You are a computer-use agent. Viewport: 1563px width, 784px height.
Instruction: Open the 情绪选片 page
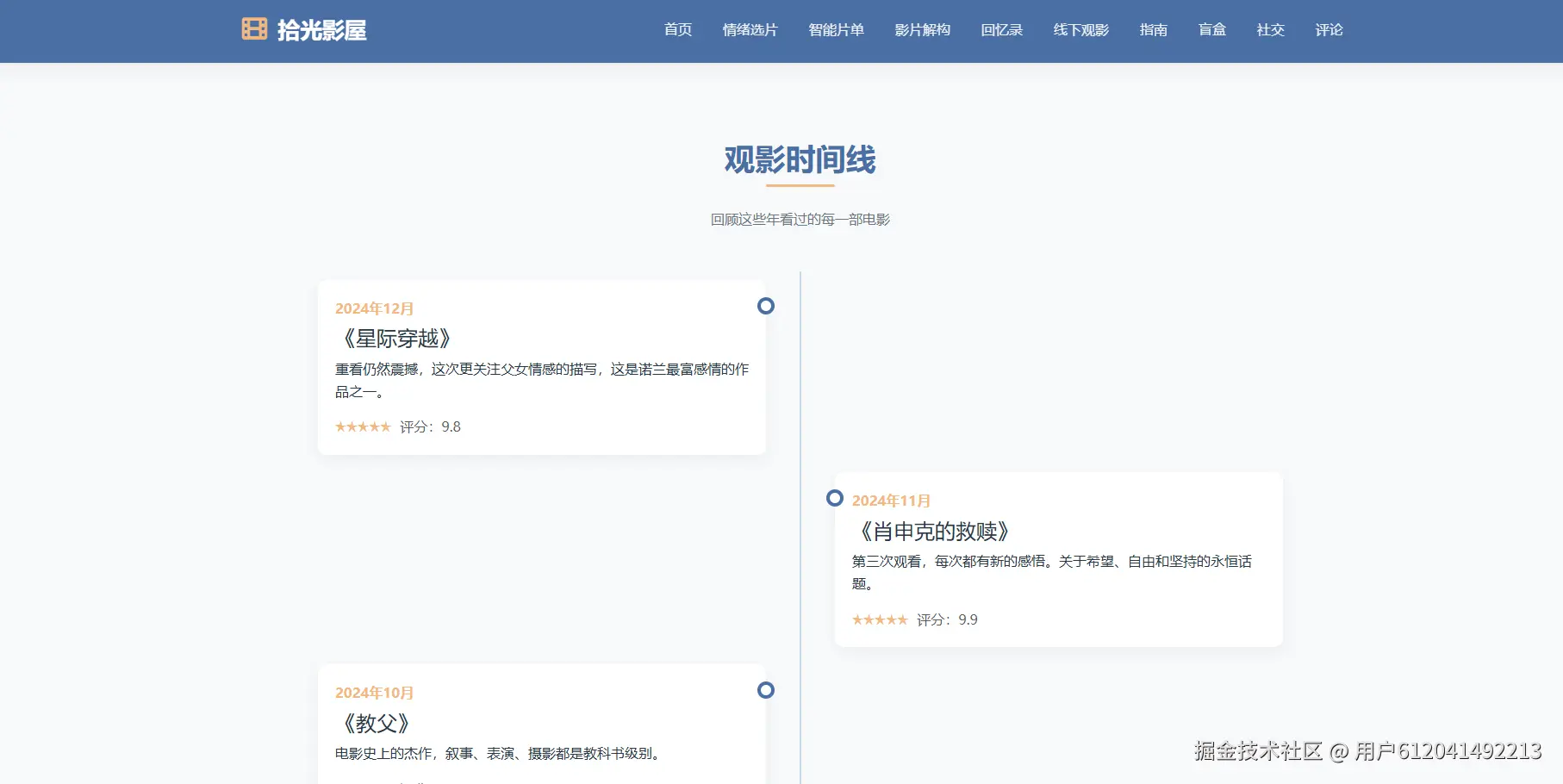pos(749,28)
